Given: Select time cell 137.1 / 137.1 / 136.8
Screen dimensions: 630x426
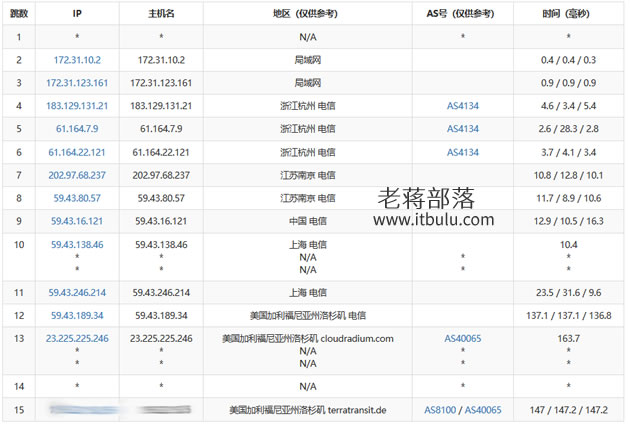Looking at the screenshot, I should (569, 315).
